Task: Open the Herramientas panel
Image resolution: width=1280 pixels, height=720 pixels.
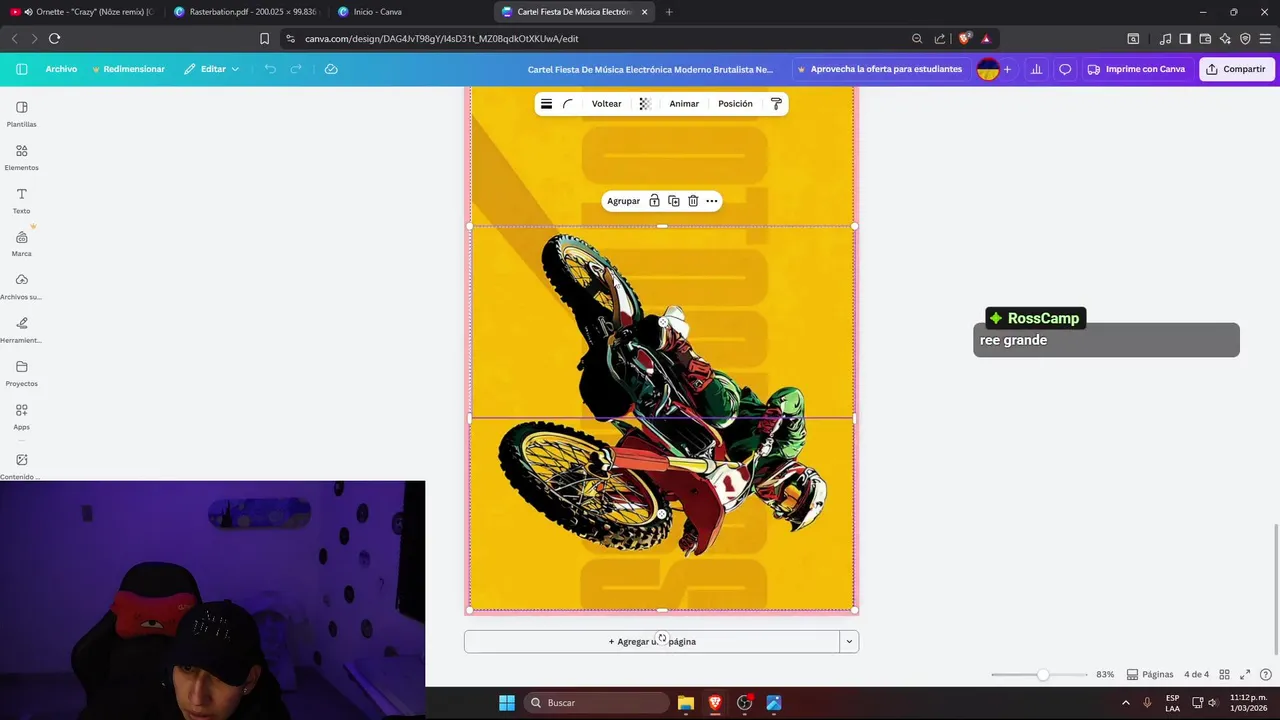Action: tap(21, 330)
